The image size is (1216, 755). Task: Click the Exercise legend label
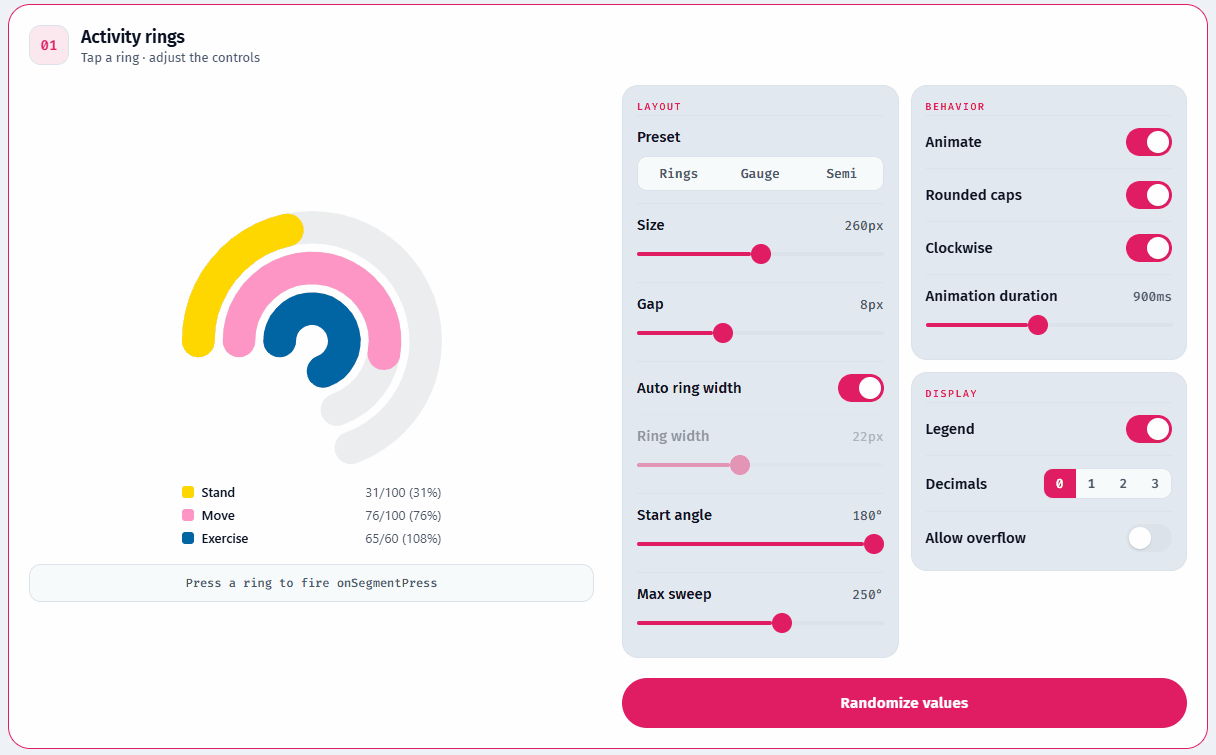tap(225, 538)
